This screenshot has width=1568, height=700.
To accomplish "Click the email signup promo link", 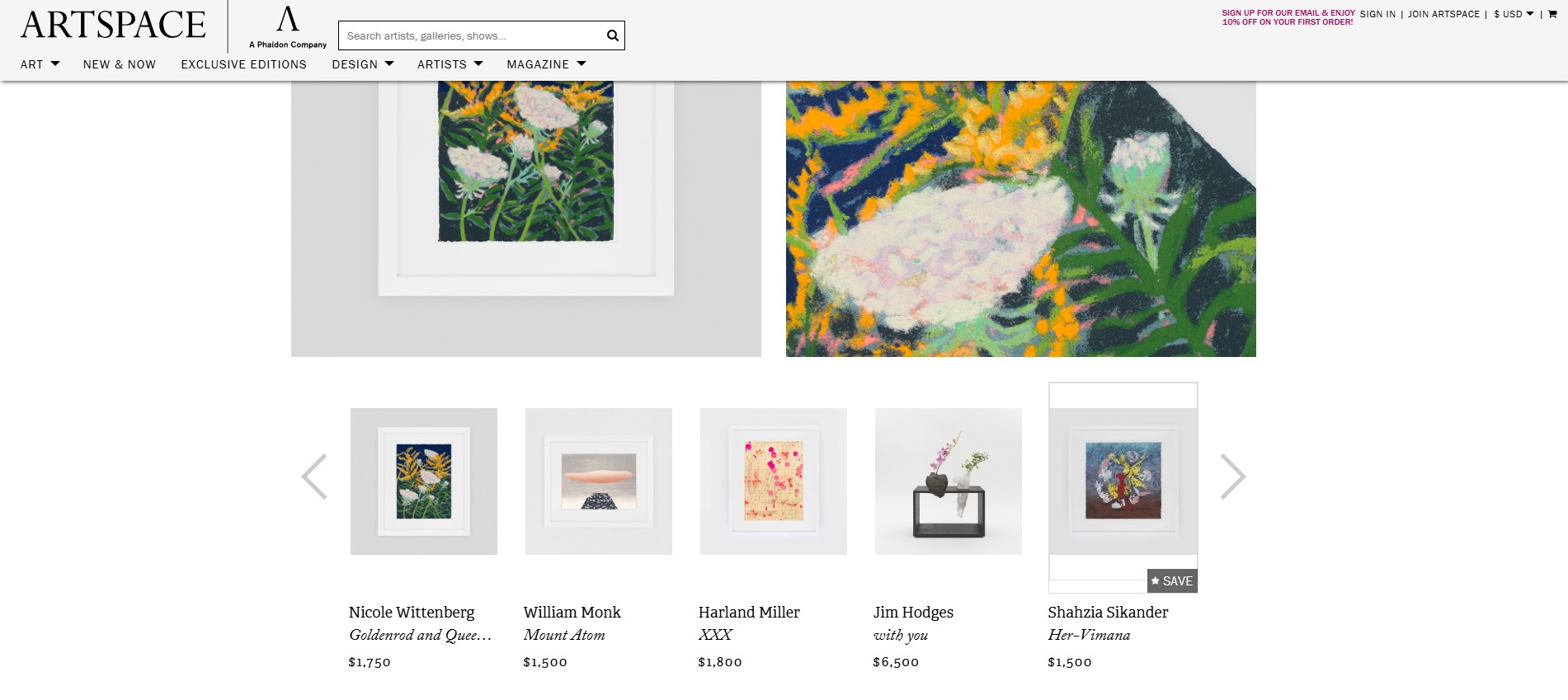I will coord(1288,17).
